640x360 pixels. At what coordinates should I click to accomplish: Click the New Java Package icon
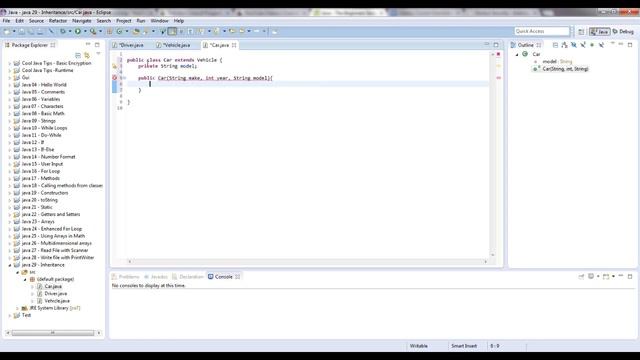point(109,31)
